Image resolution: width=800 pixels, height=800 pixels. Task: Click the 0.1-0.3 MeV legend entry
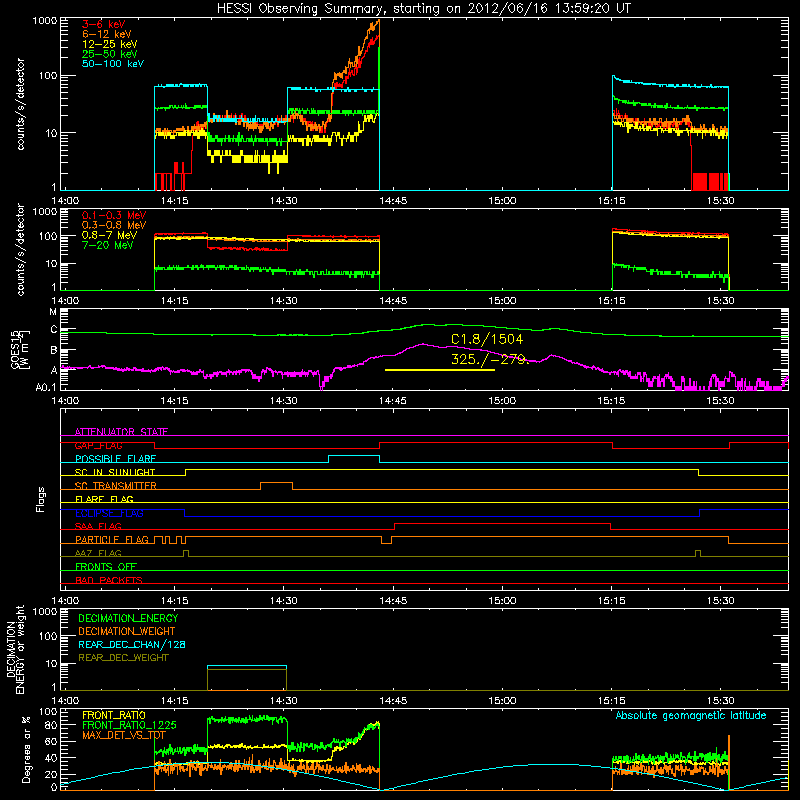click(114, 216)
